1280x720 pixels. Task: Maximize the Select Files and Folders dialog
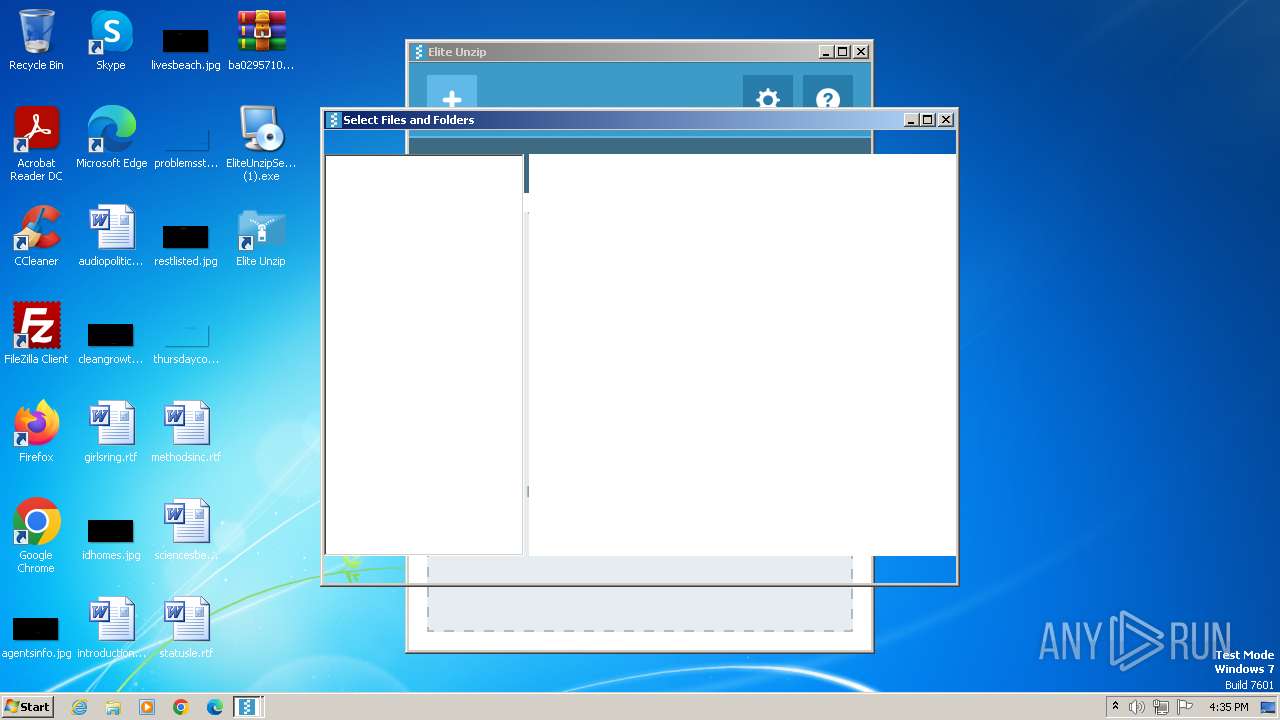tap(928, 120)
